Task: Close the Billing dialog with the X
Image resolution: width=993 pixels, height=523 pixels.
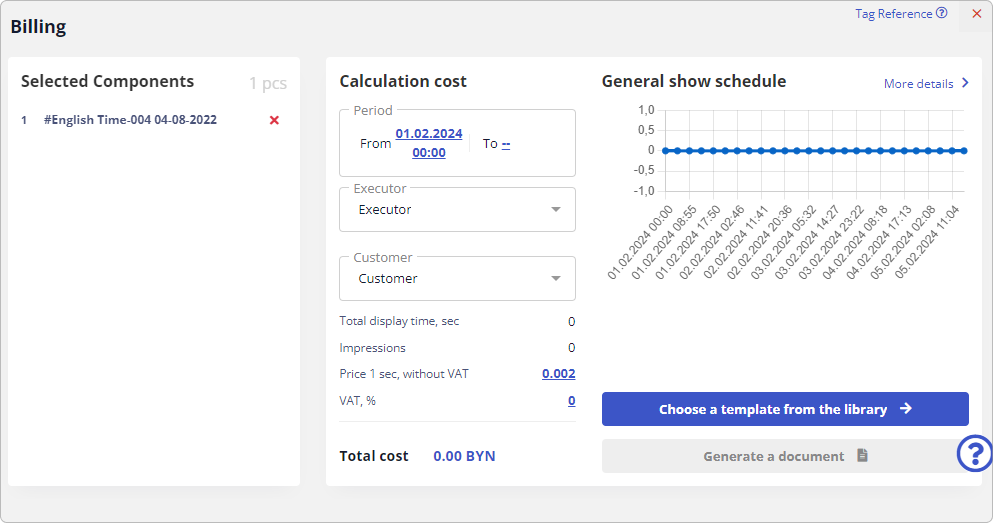Action: [976, 14]
